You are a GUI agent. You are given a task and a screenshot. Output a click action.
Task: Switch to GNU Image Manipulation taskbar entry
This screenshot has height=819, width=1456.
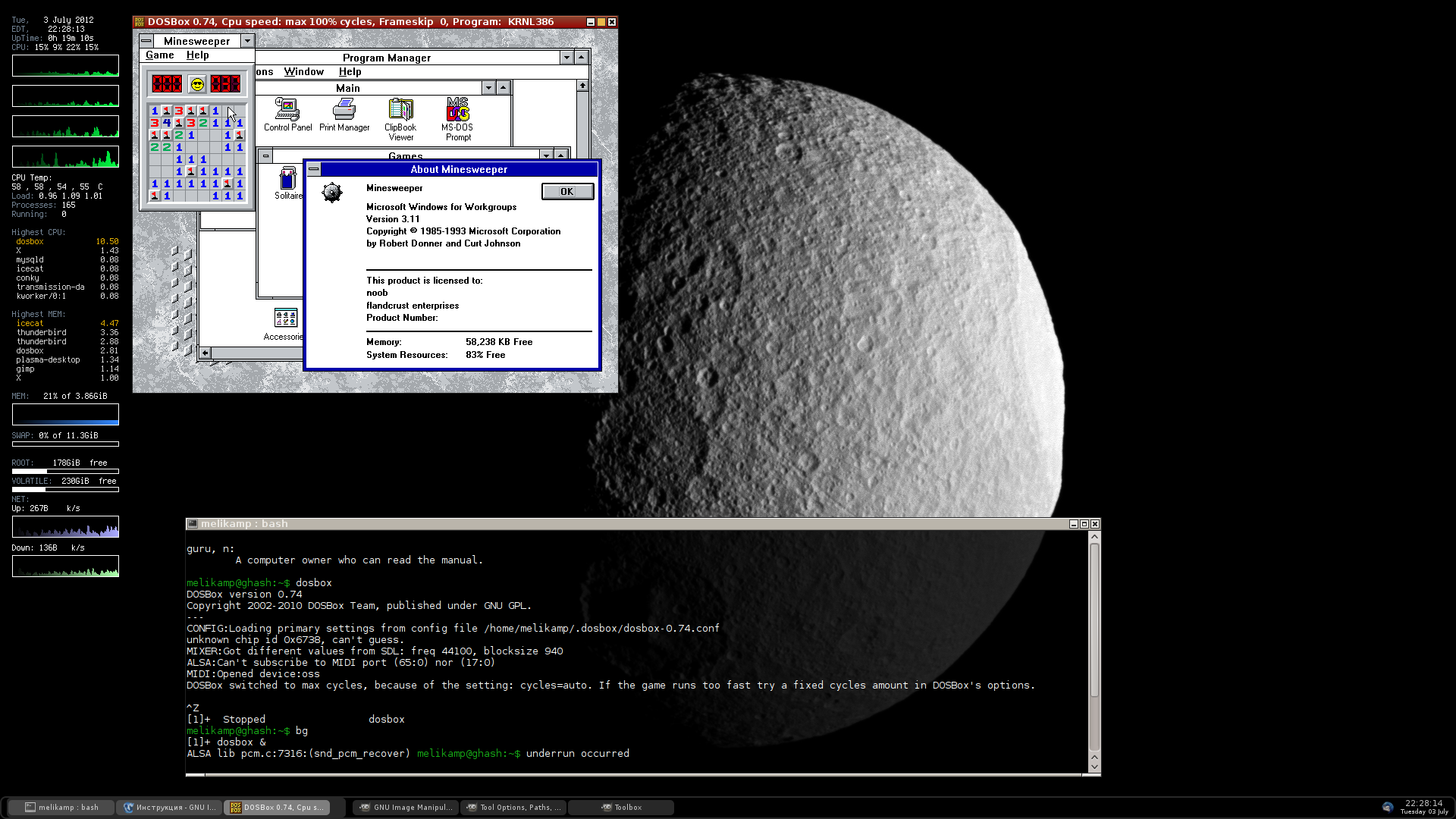(x=406, y=808)
